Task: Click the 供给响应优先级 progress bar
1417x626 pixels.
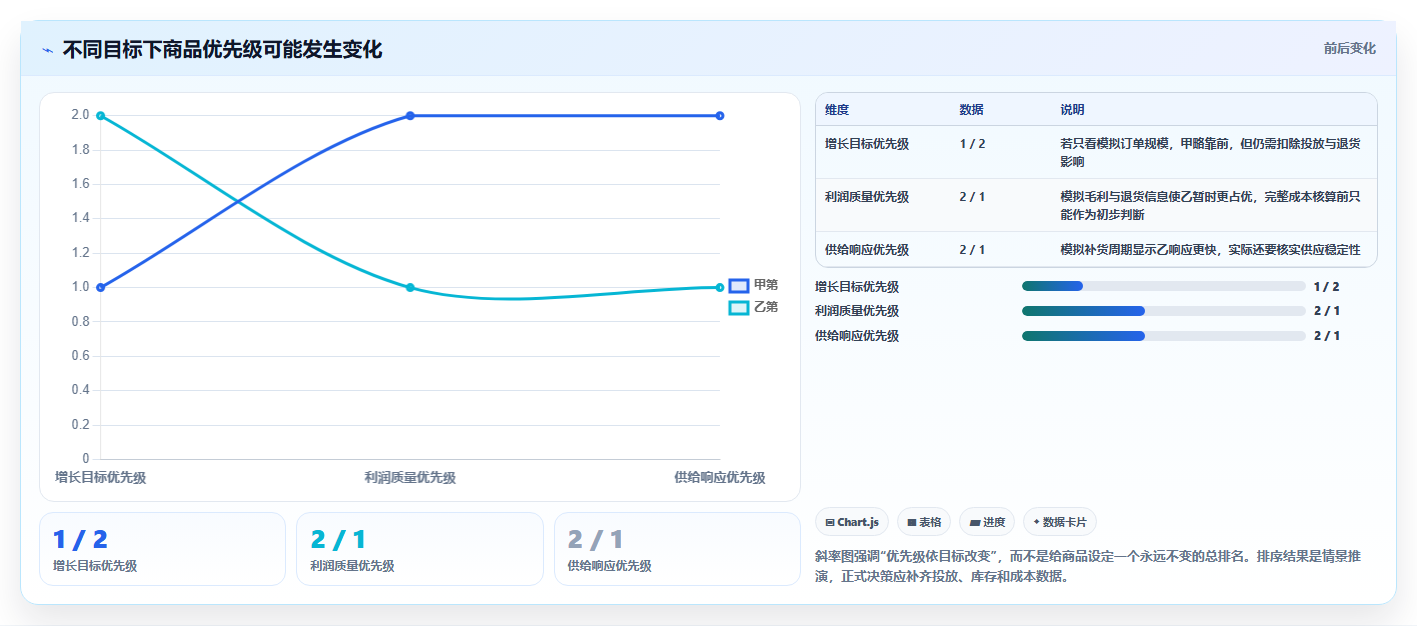Action: click(x=1164, y=336)
